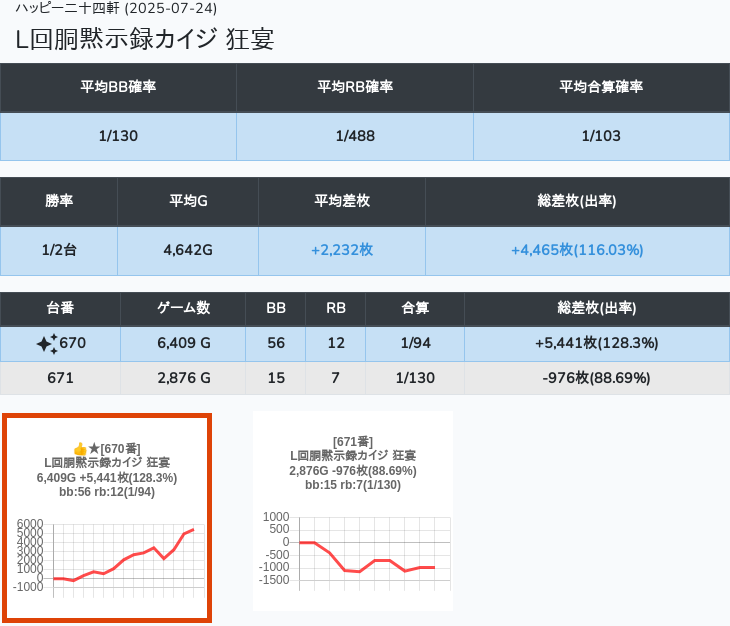Screen dimensions: 730x626
Task: Click the 平均RB確率 column header
Action: pyautogui.click(x=355, y=87)
